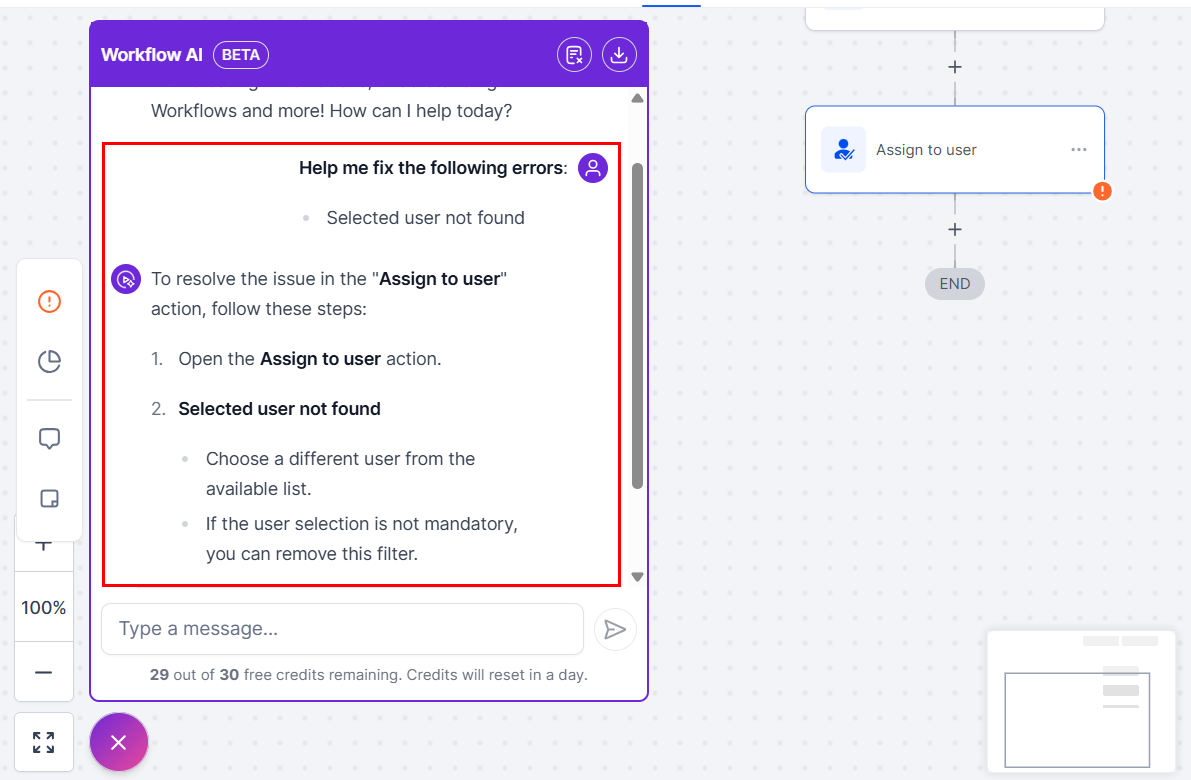Click the fit-to-screen expand icon
Viewport: 1191px width, 780px height.
click(x=44, y=742)
